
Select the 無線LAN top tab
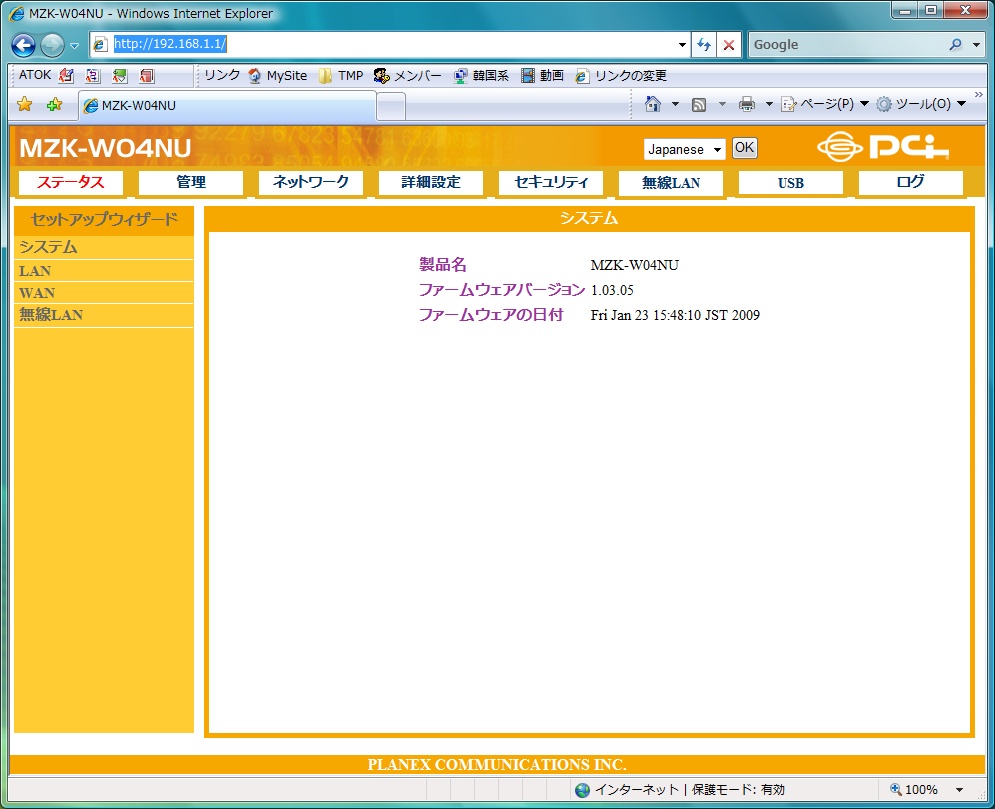[671, 183]
